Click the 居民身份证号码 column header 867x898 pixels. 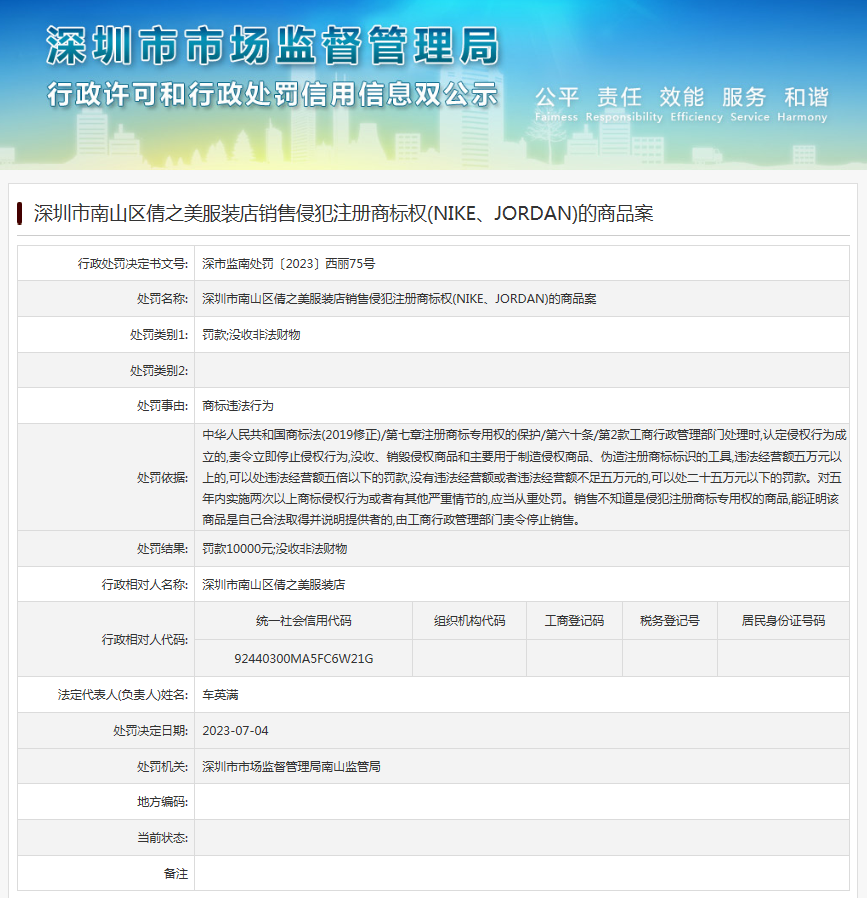pyautogui.click(x=783, y=621)
